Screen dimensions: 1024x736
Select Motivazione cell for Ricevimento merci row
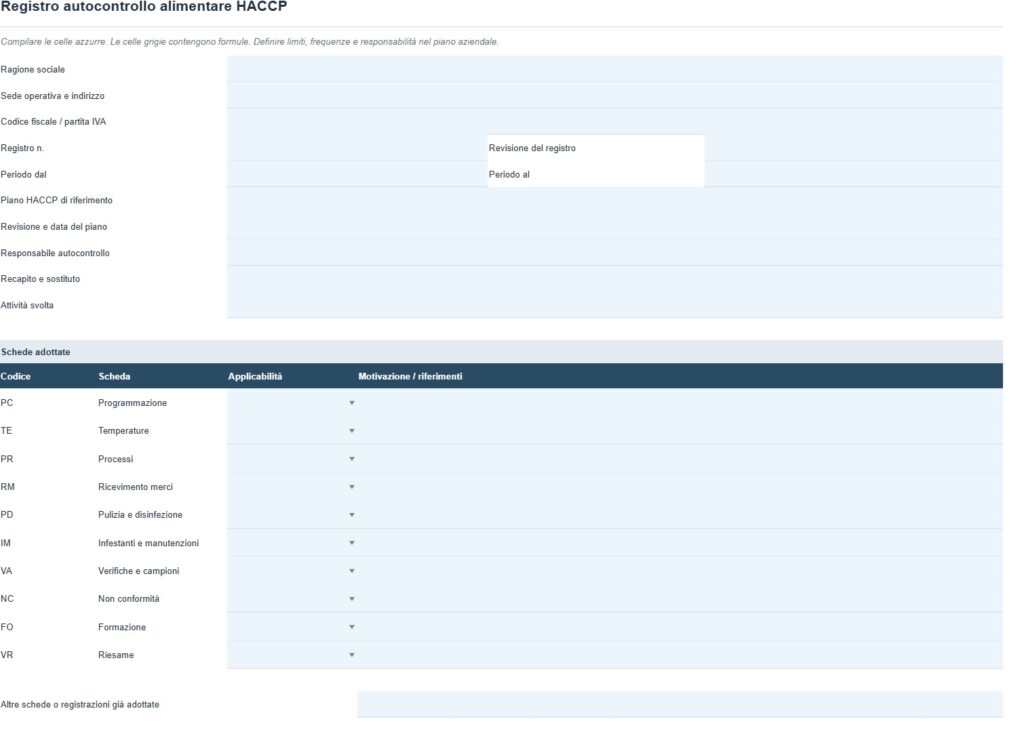(680, 487)
